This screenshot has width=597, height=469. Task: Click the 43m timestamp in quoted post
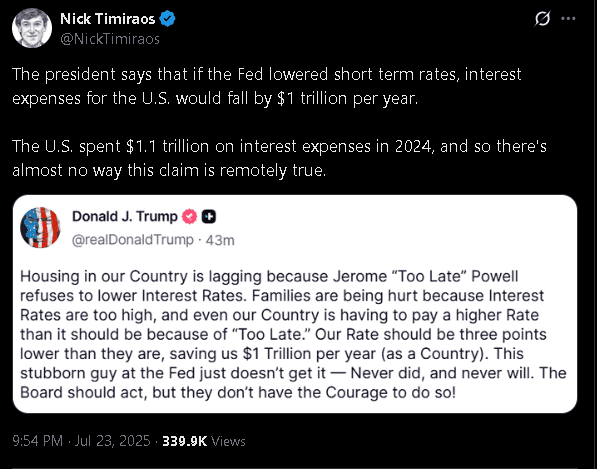click(x=220, y=241)
